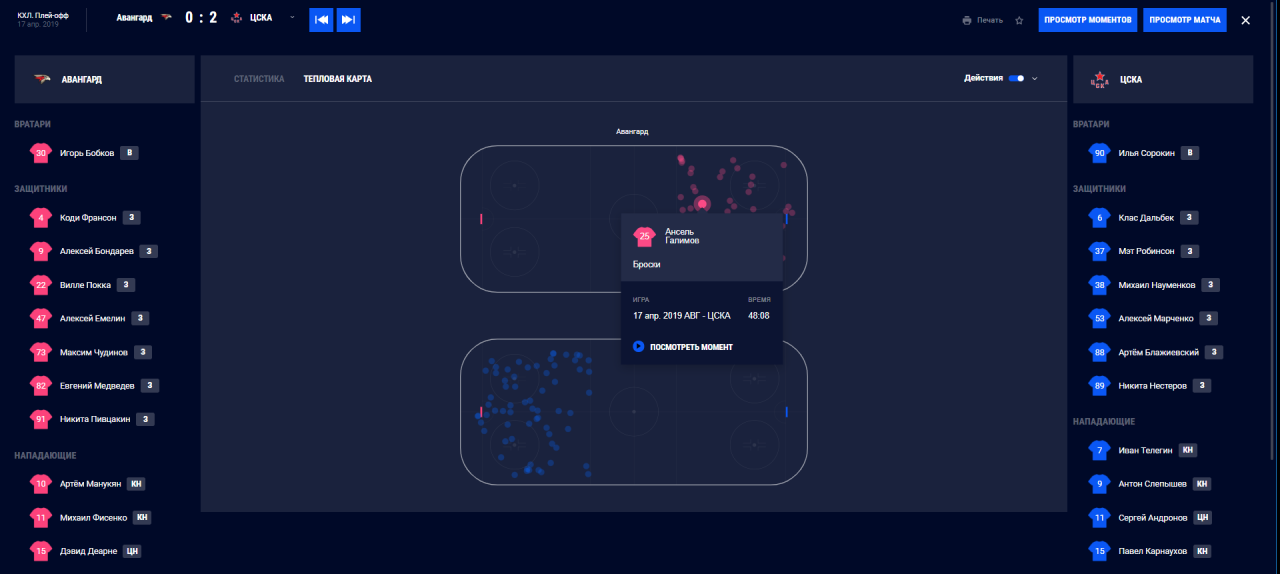This screenshot has width=1280, height=574.
Task: Select goalie Игорь Бобков's jersey 30
Action: click(x=41, y=153)
